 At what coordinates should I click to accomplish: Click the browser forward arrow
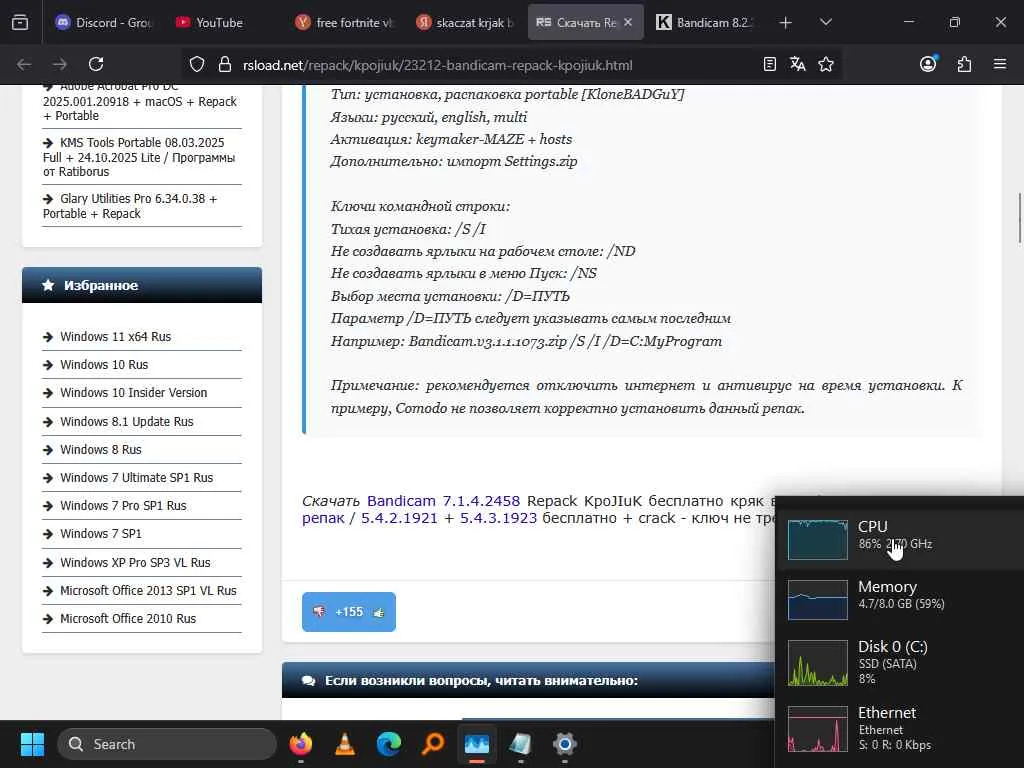tap(60, 64)
